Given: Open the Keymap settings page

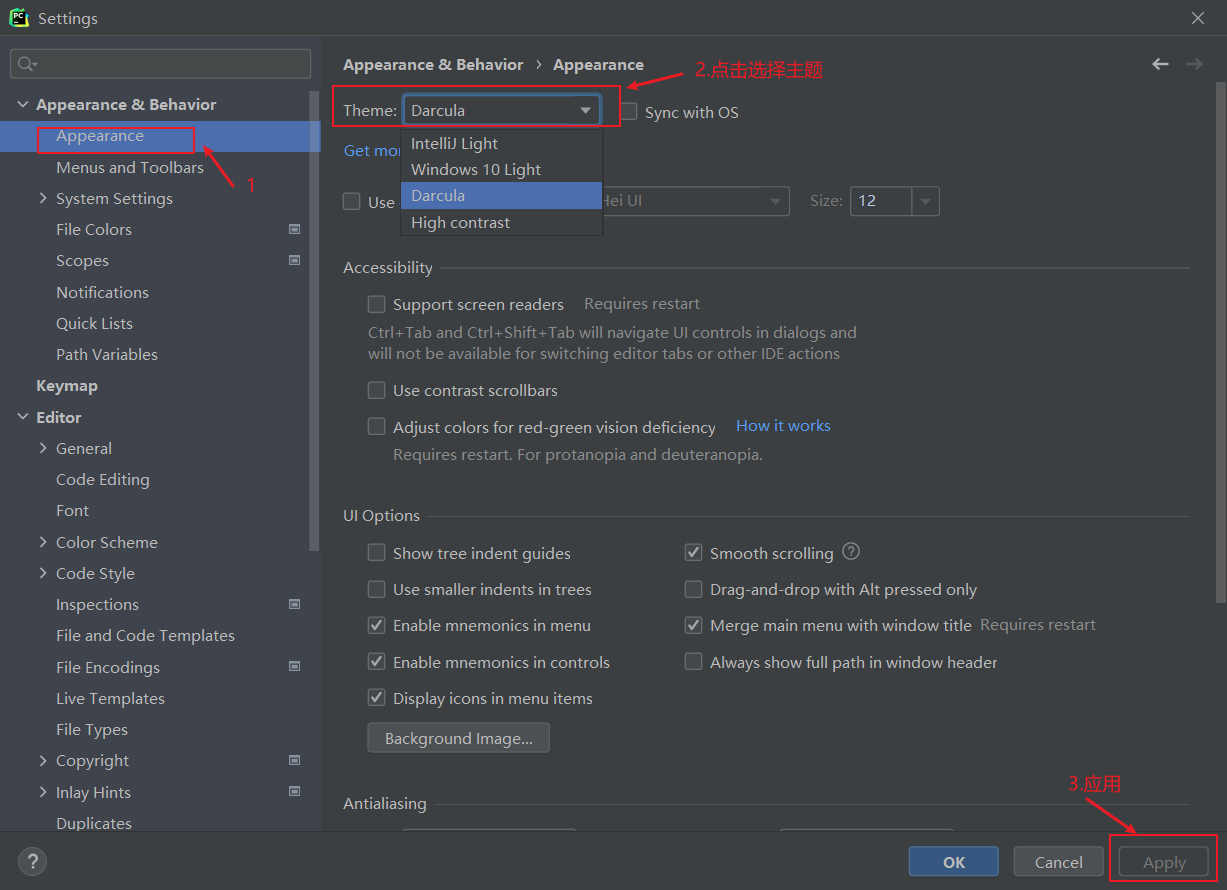Looking at the screenshot, I should point(67,385).
